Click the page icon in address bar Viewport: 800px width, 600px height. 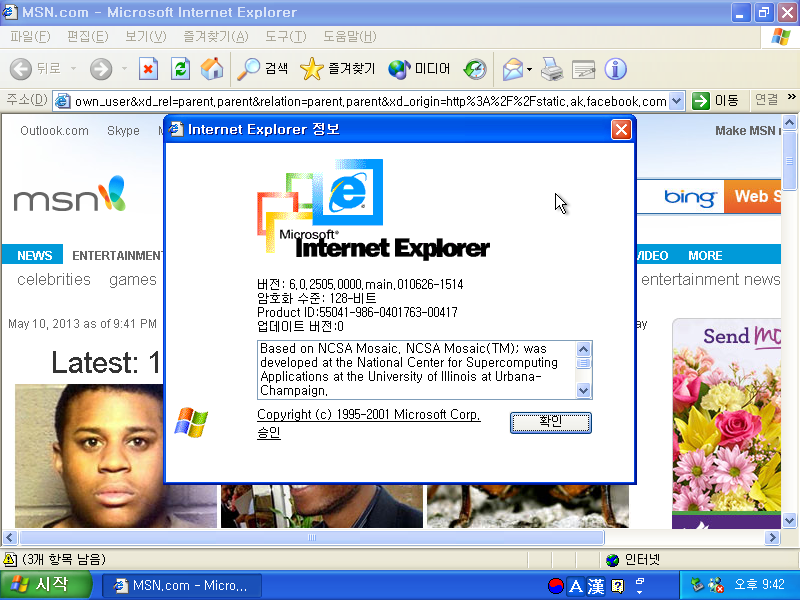coord(62,101)
